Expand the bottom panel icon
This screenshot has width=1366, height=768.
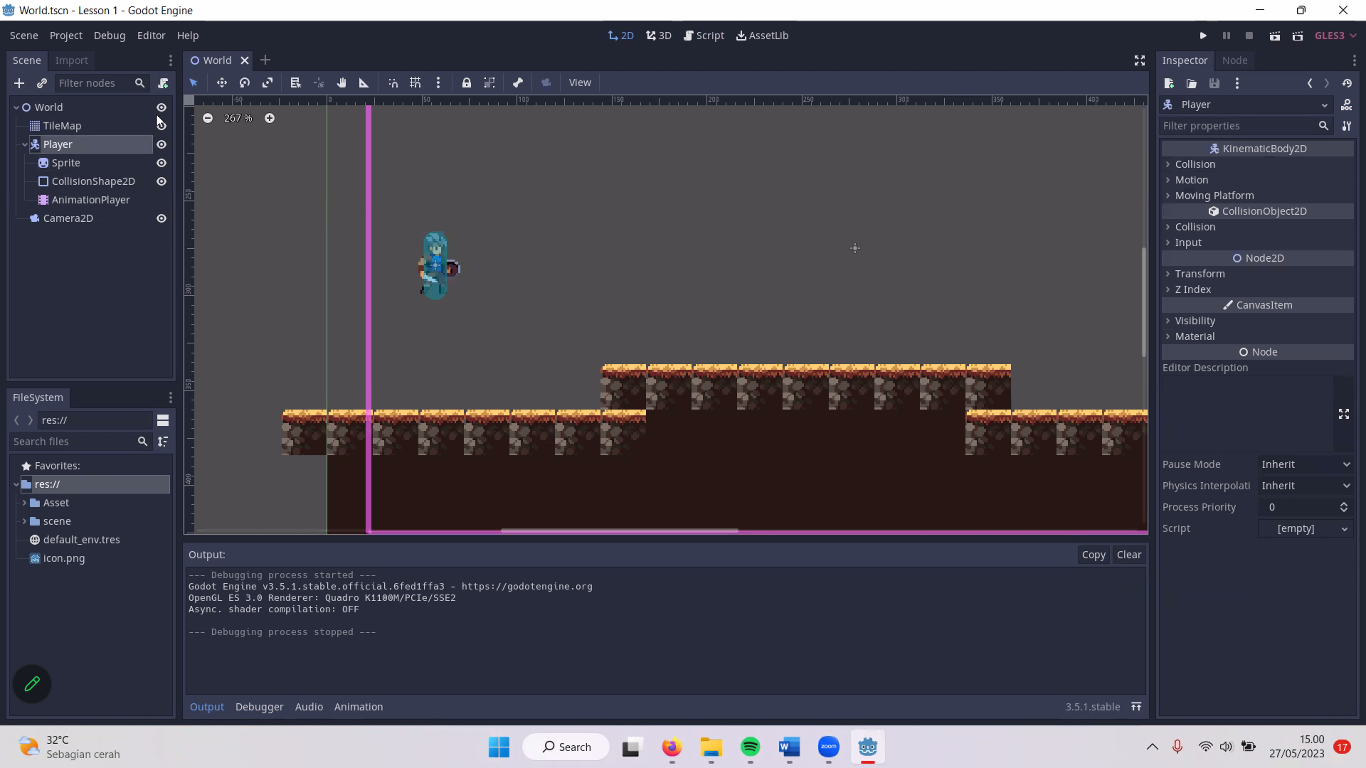pos(1136,707)
